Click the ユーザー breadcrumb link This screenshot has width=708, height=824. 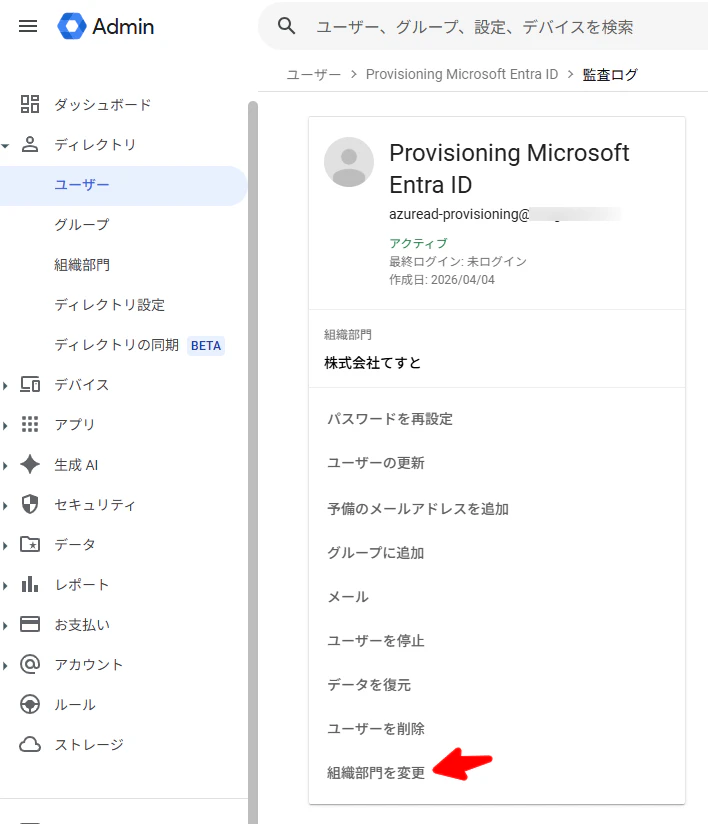[x=314, y=75]
